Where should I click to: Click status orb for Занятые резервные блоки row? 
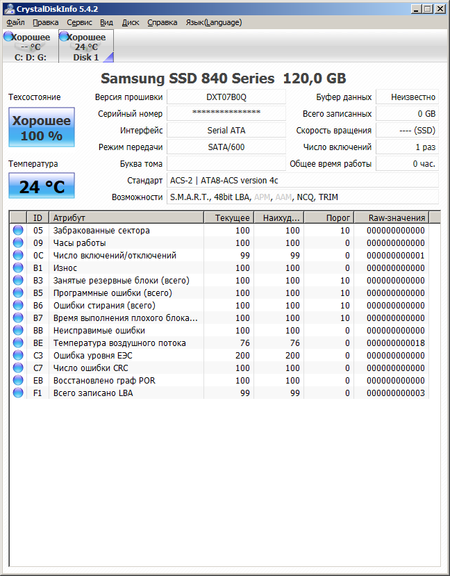coord(18,280)
